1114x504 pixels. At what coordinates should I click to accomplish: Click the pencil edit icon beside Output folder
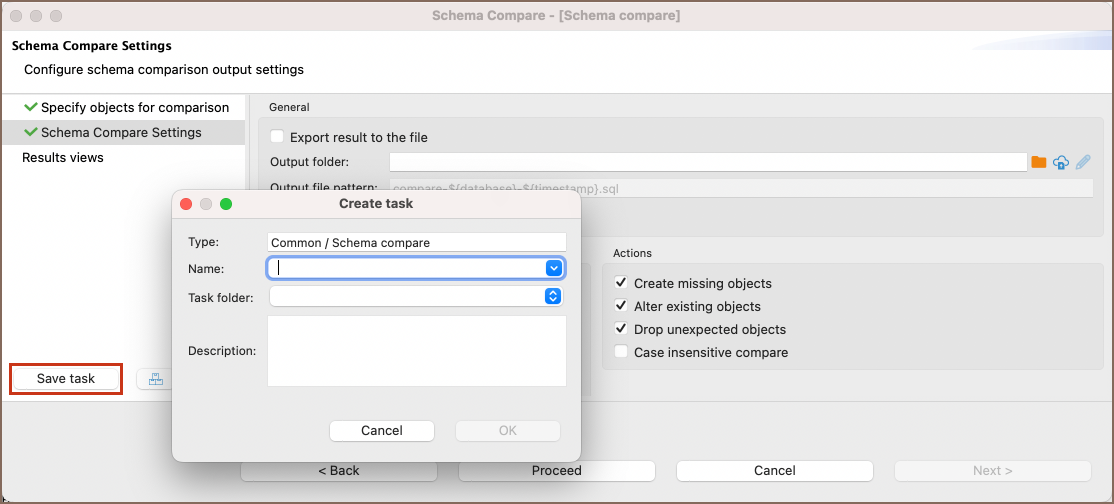click(x=1083, y=162)
